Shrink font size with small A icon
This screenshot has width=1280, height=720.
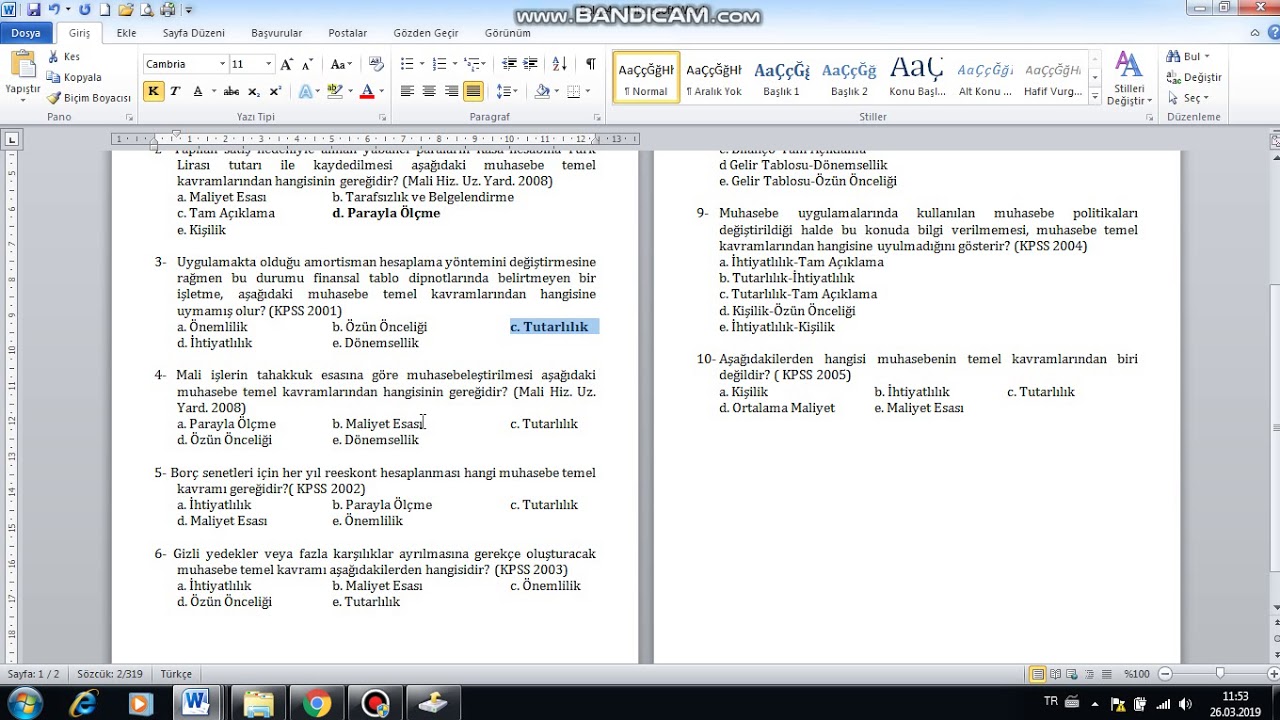(307, 64)
